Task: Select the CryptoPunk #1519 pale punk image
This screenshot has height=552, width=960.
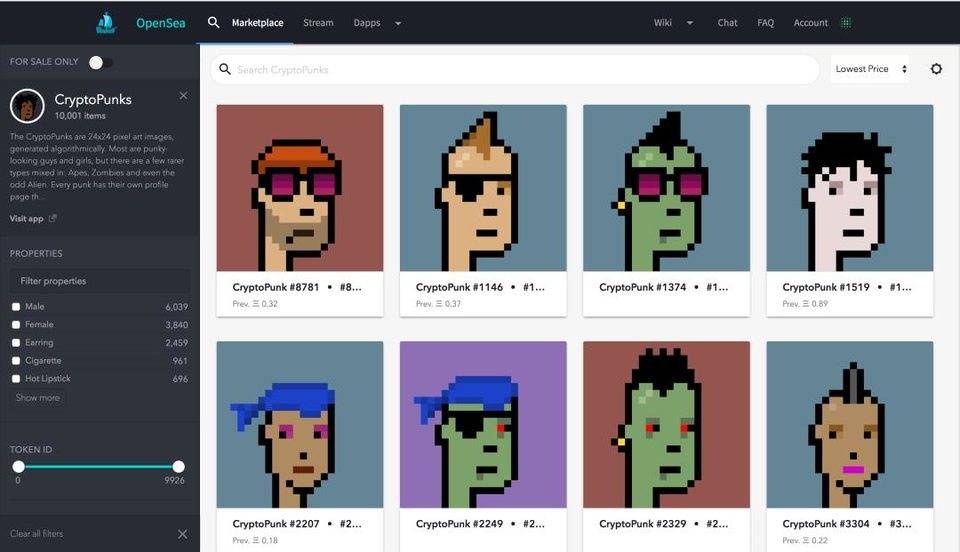Action: (850, 188)
